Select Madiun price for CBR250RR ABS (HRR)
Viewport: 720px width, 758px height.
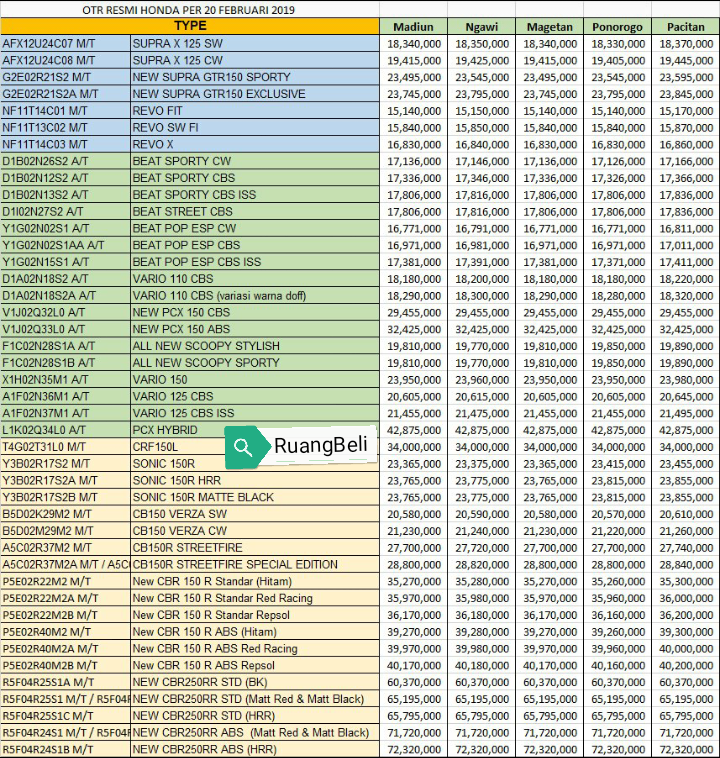tap(414, 750)
